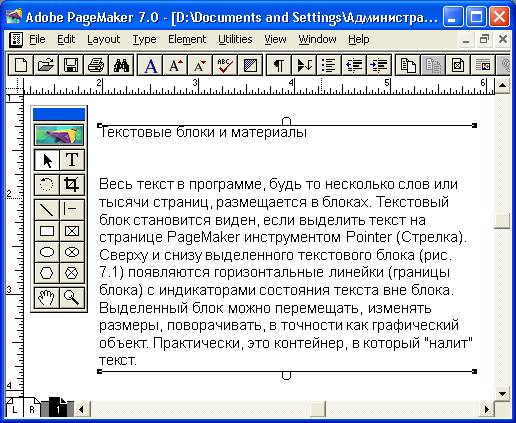Click the Save disk icon
Viewport: 516px width, 423px height.
[x=71, y=65]
